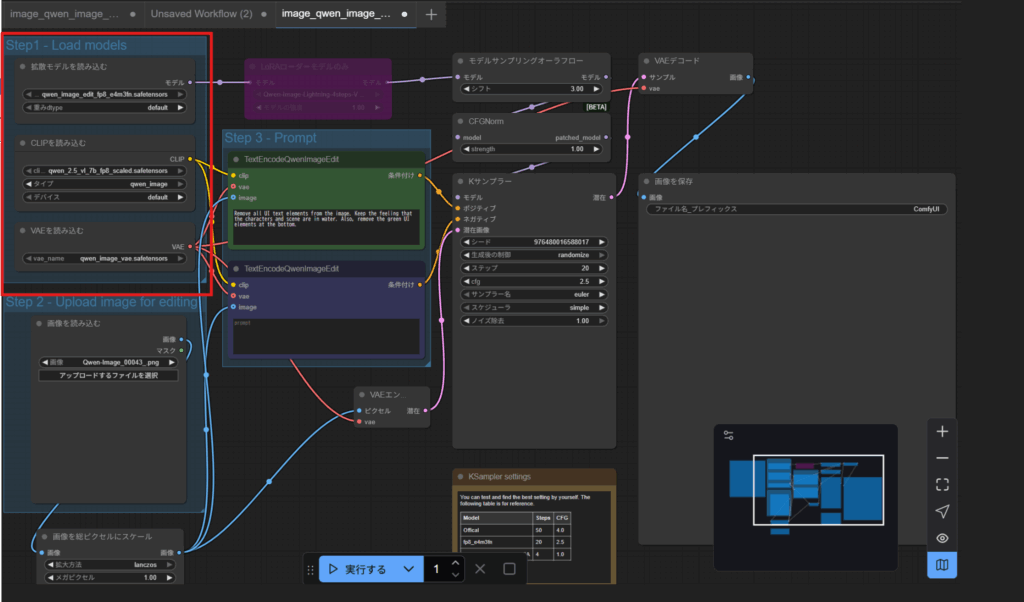This screenshot has height=602, width=1024.
Task: Toggle link visibility with the eye icon
Action: pos(942,538)
